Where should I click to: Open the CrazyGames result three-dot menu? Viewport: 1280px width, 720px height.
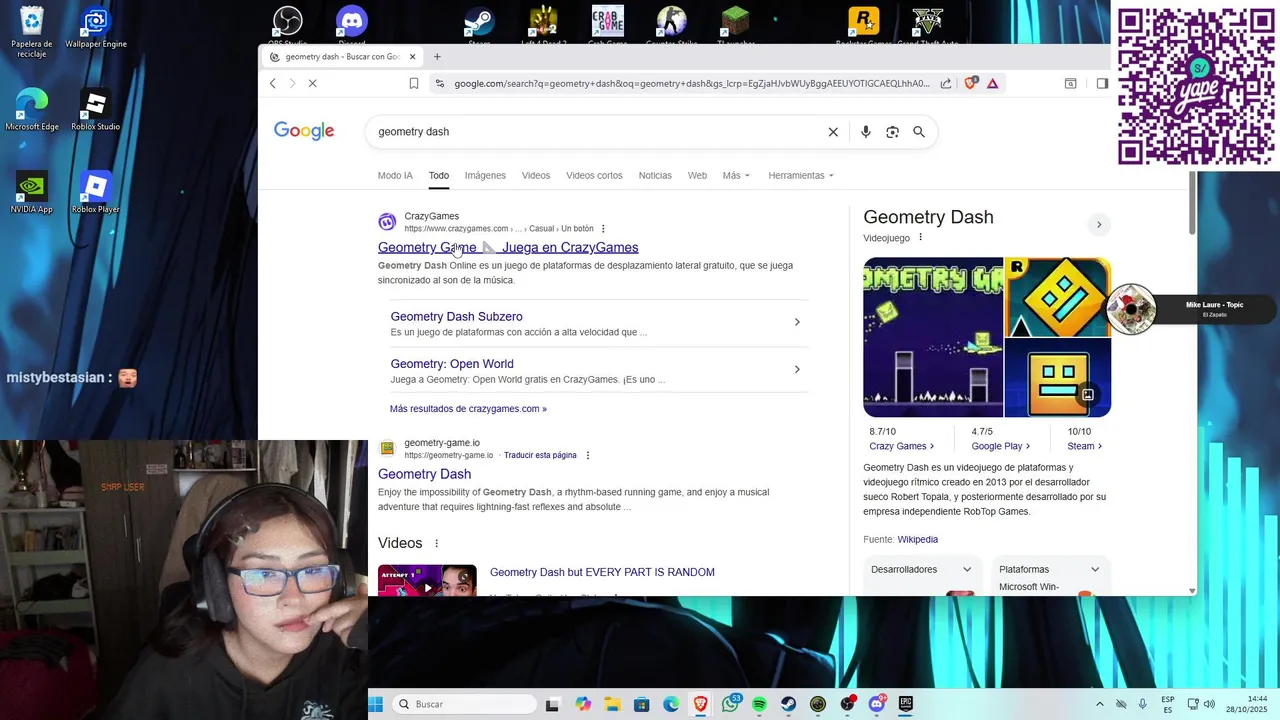pyautogui.click(x=603, y=229)
